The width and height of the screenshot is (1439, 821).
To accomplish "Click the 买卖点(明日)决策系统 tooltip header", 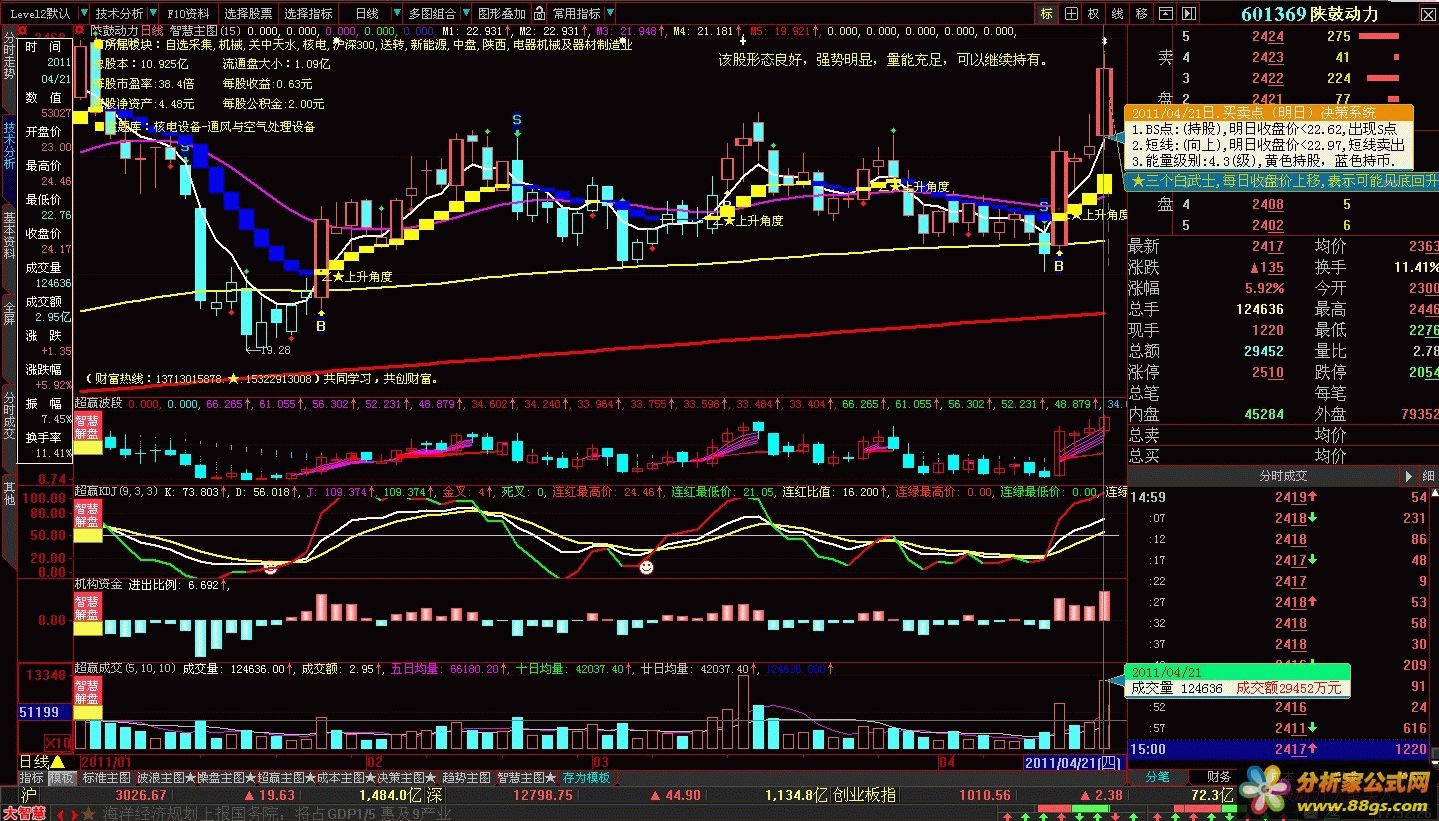I will tap(1270, 111).
